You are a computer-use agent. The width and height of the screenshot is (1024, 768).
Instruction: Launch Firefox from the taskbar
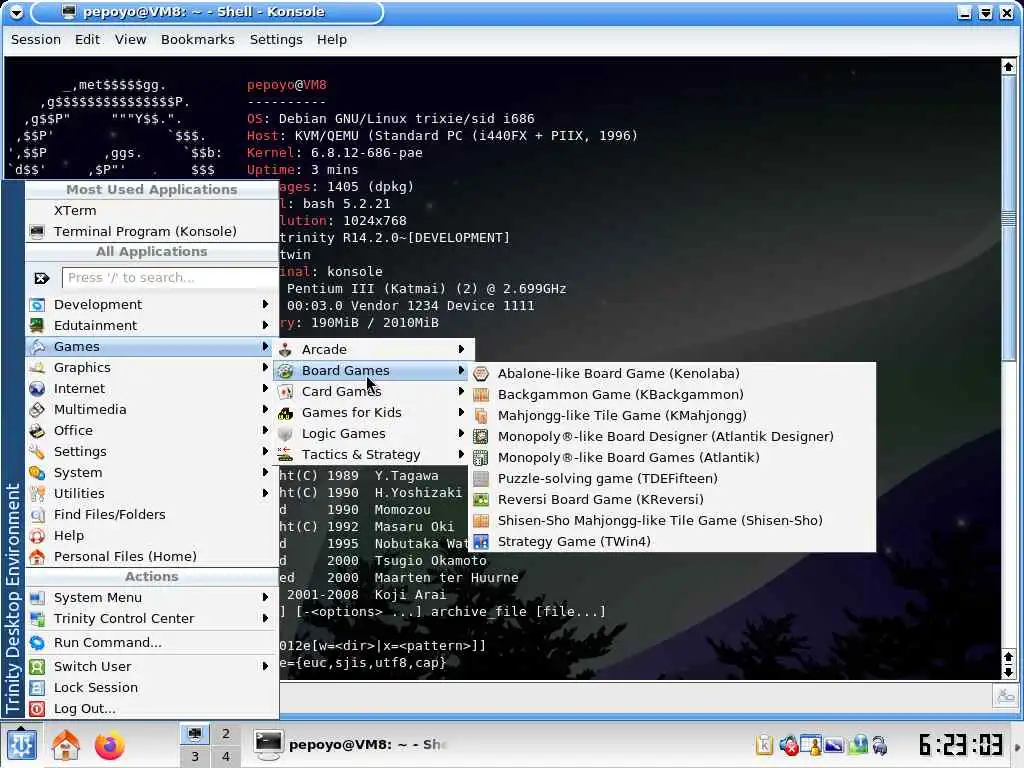tap(110, 745)
